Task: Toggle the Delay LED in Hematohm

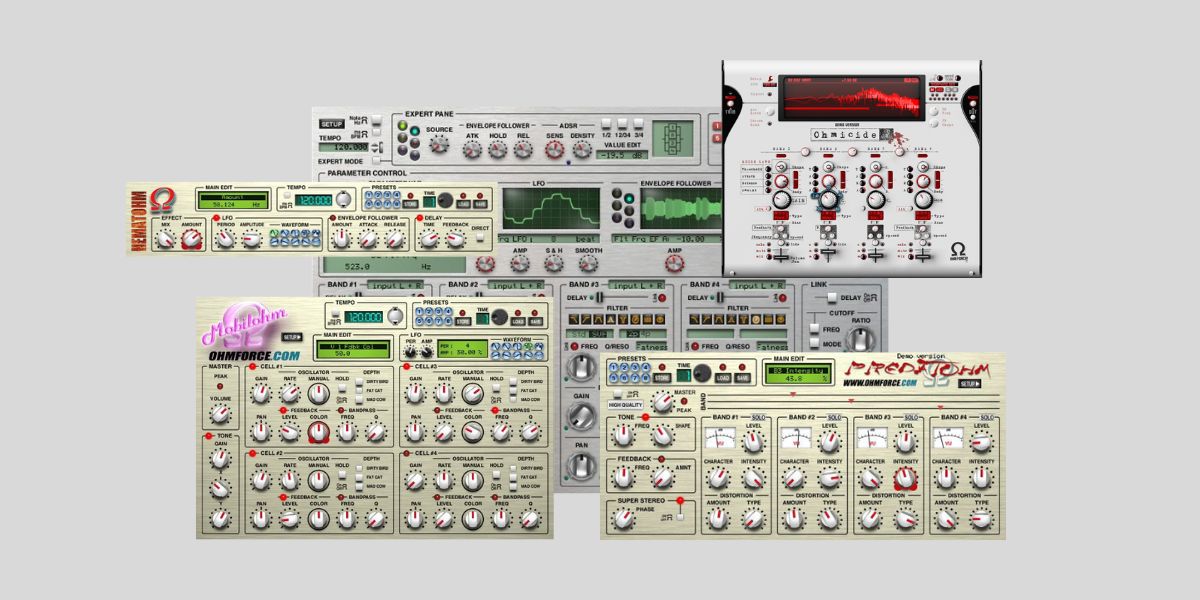Action: point(418,217)
